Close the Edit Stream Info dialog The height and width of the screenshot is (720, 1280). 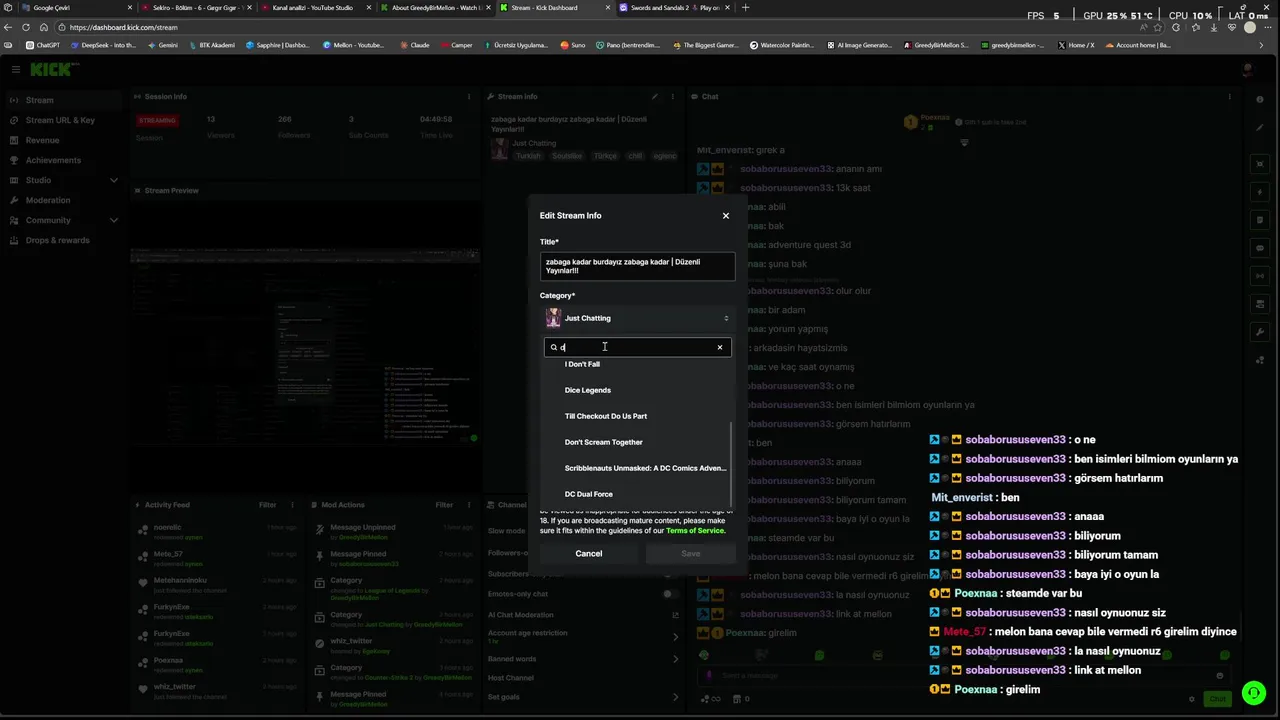pyautogui.click(x=726, y=216)
